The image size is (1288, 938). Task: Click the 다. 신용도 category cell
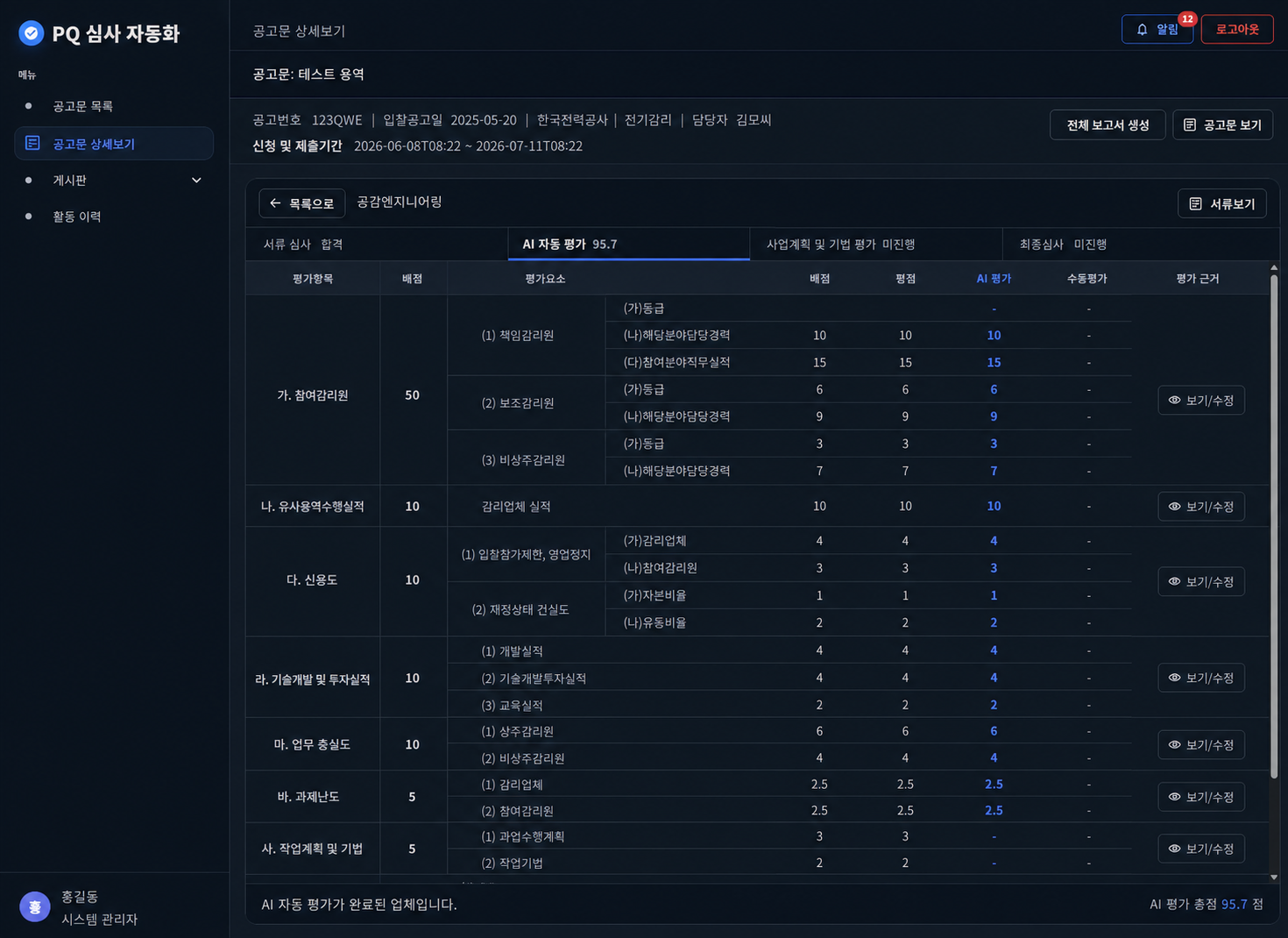point(313,580)
